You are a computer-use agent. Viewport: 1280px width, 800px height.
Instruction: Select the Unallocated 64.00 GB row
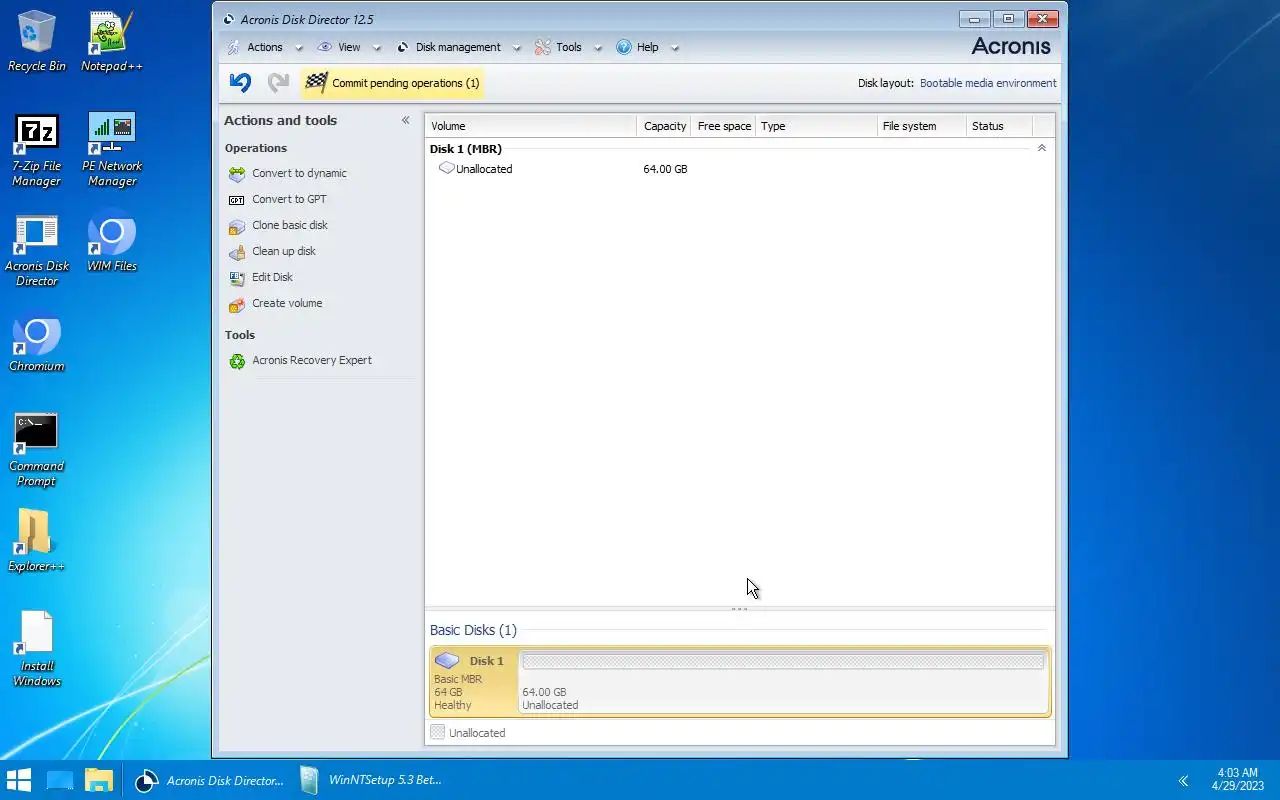pyautogui.click(x=740, y=169)
